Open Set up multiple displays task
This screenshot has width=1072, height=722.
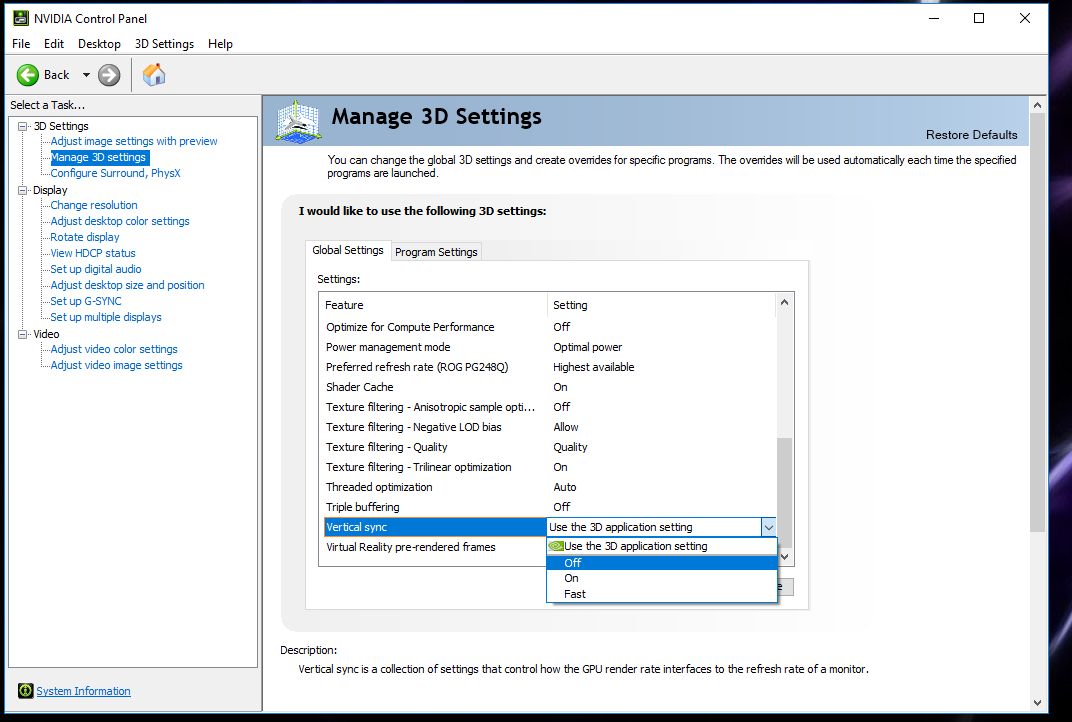(106, 317)
